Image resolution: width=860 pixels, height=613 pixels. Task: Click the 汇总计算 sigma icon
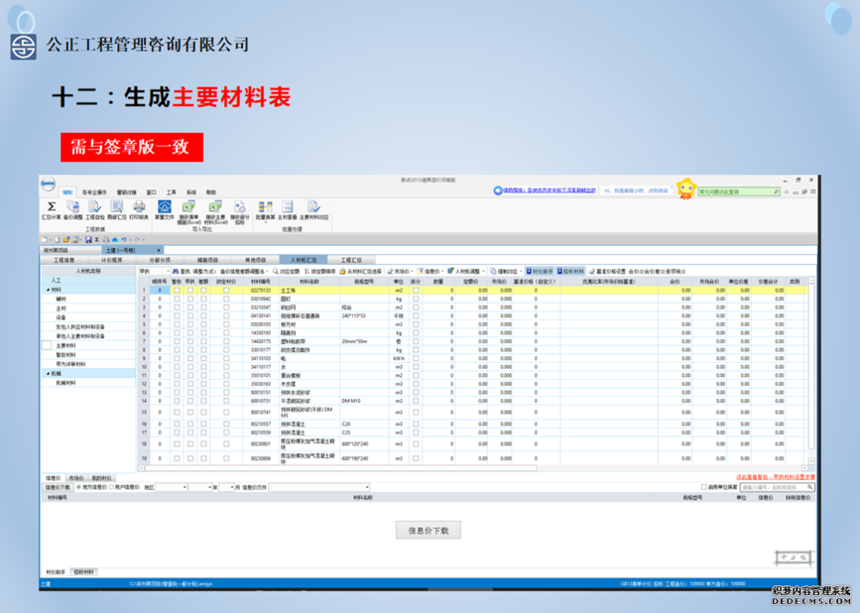click(x=51, y=207)
